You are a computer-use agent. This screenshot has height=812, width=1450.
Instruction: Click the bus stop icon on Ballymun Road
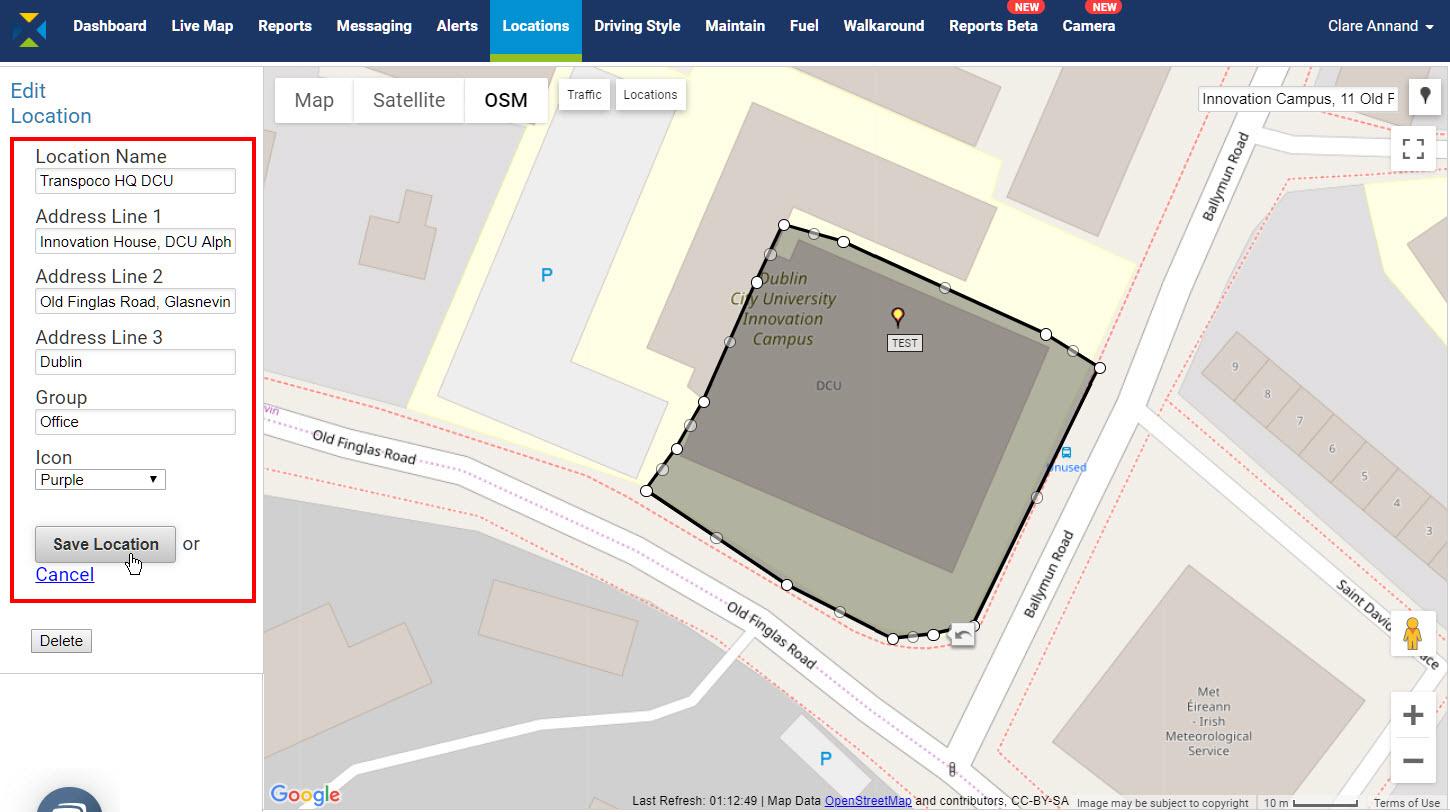[x=1066, y=452]
